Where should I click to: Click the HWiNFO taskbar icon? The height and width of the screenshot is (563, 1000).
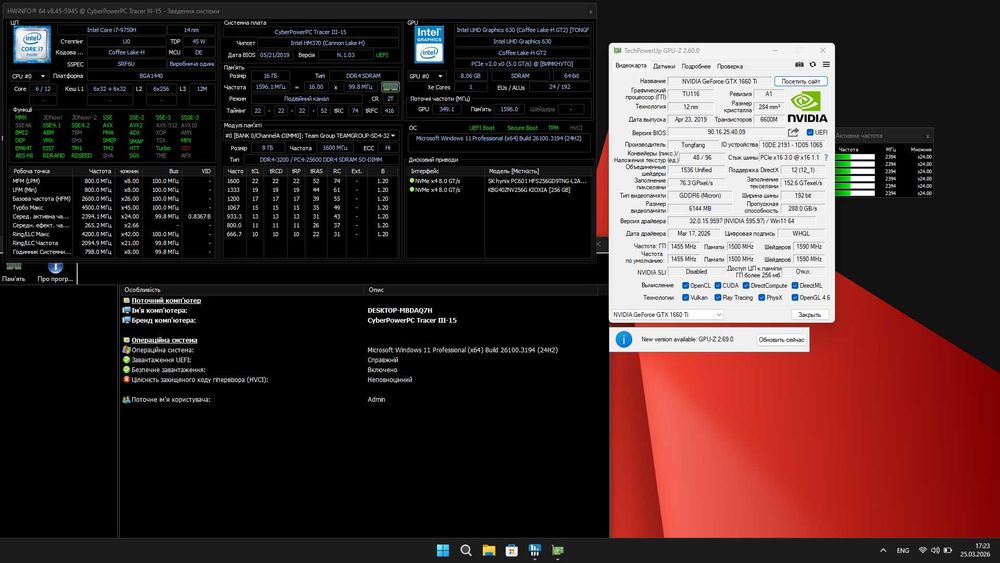pos(534,550)
